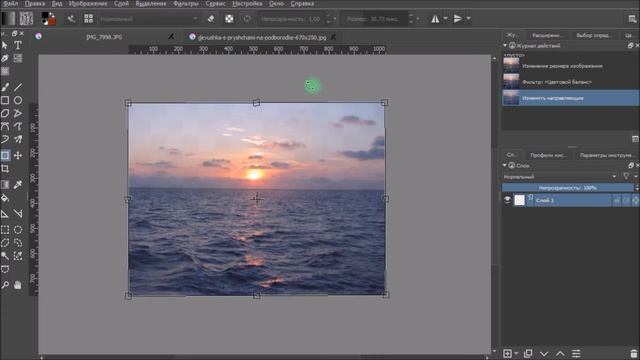Select the Move tool
640x360 pixels.
(18, 155)
